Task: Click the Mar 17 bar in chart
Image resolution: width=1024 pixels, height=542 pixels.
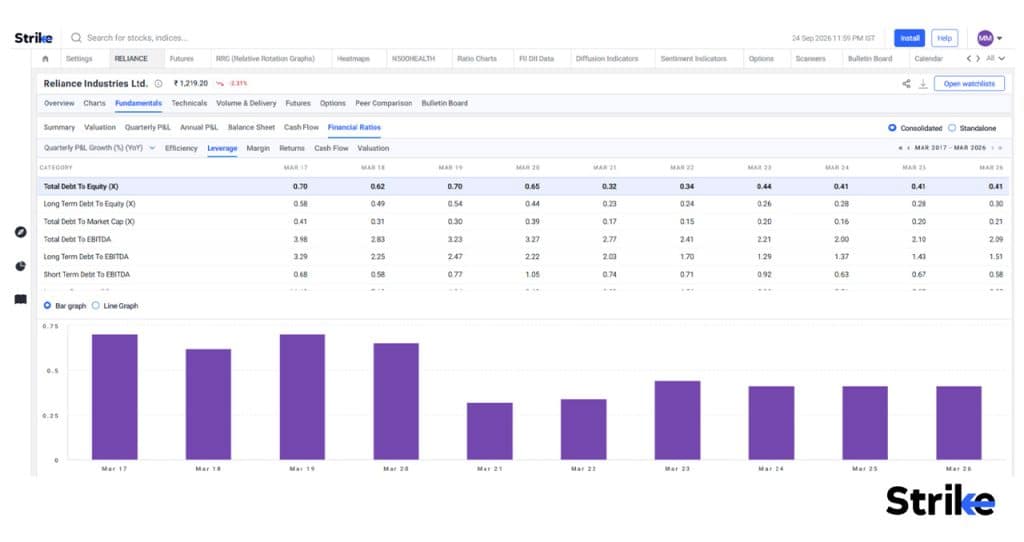Action: tap(114, 397)
